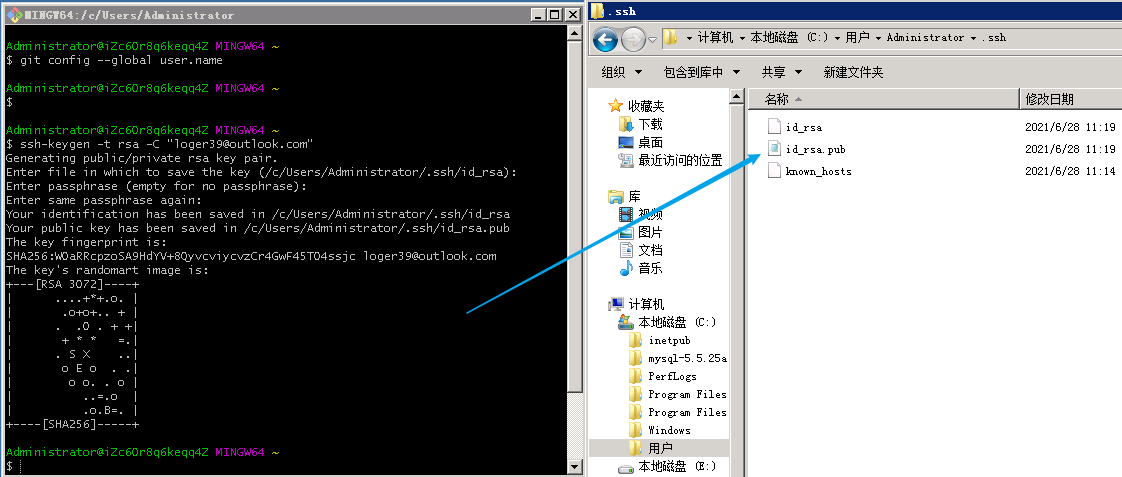The image size is (1122, 477).
Task: Select 本地磁盘 (E:) in navigation tree
Action: 677,466
